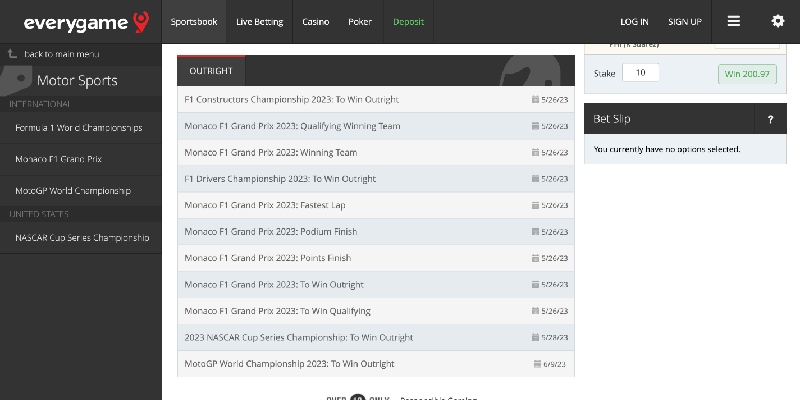The image size is (800, 400).
Task: Open the settings gear icon
Action: [x=778, y=21]
